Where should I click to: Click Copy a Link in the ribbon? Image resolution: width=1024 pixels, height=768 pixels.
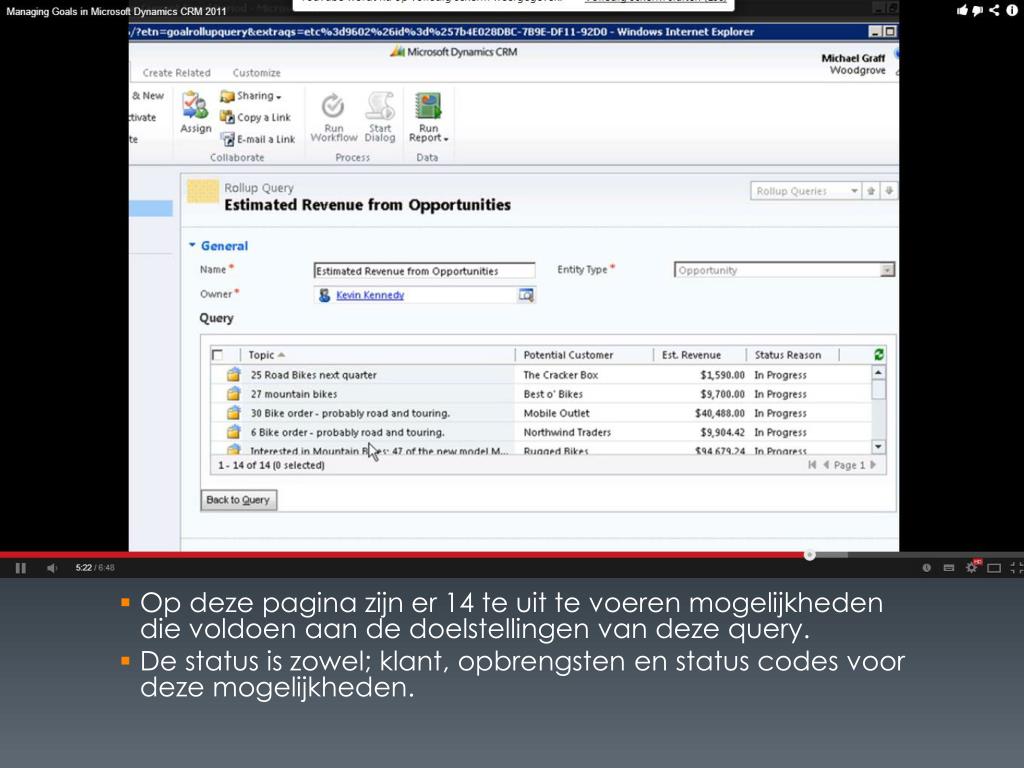pos(255,118)
